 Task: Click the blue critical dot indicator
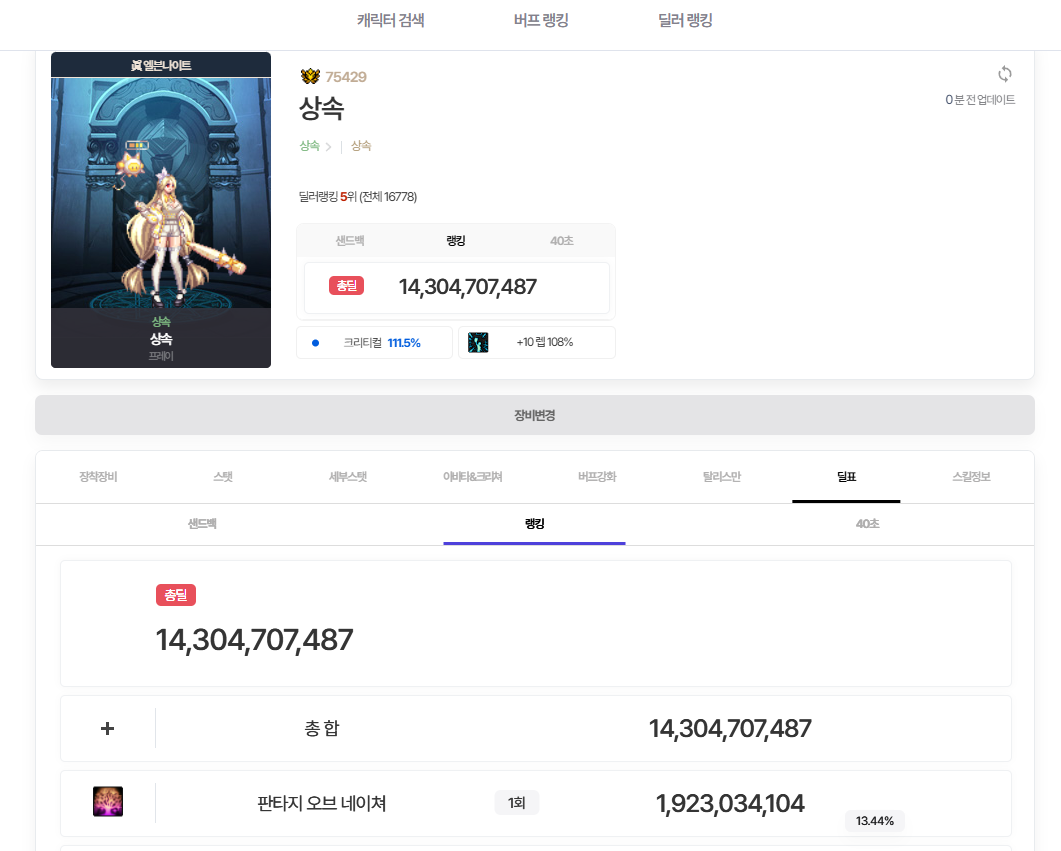[315, 343]
